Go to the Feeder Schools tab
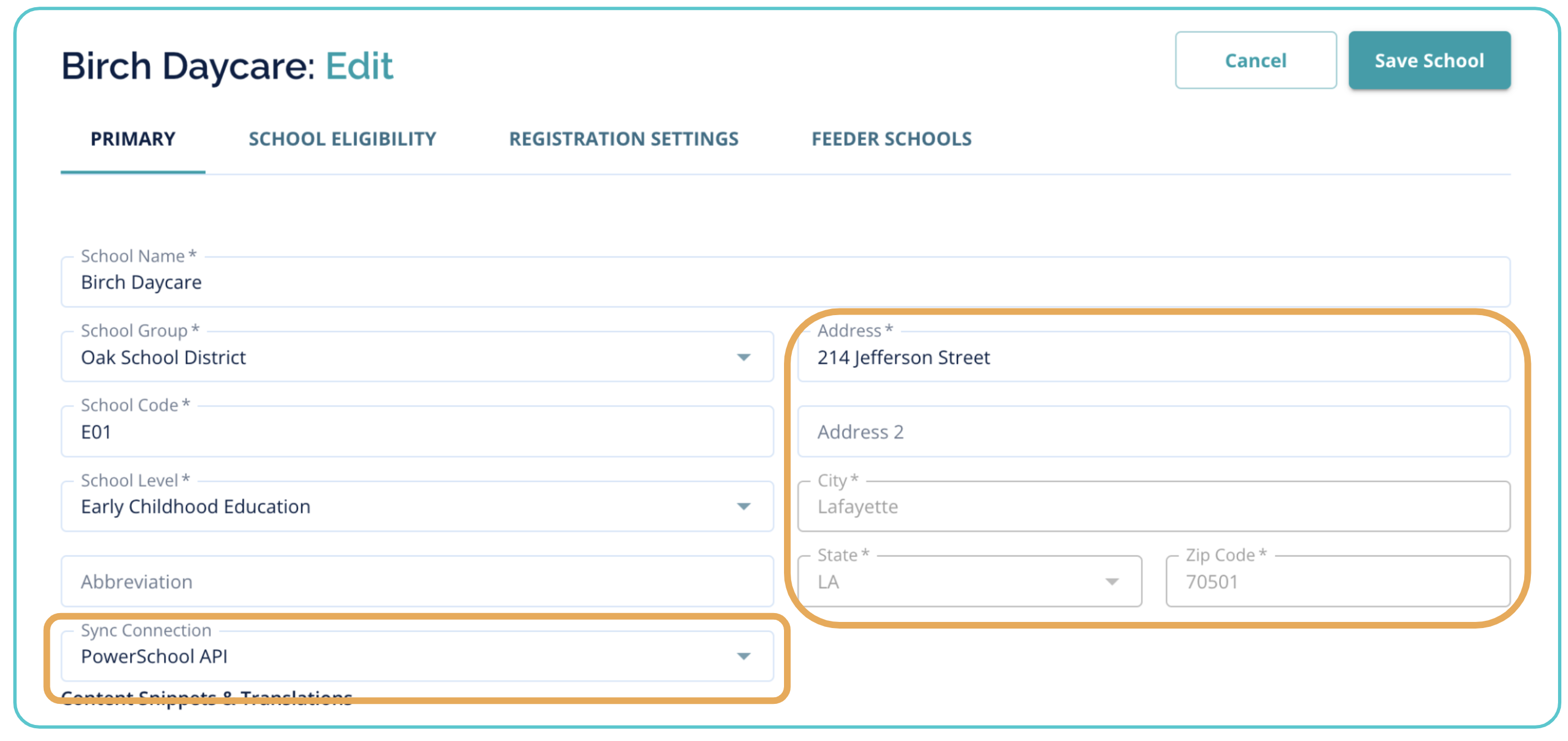Screen dimensions: 1568x741 click(x=891, y=139)
